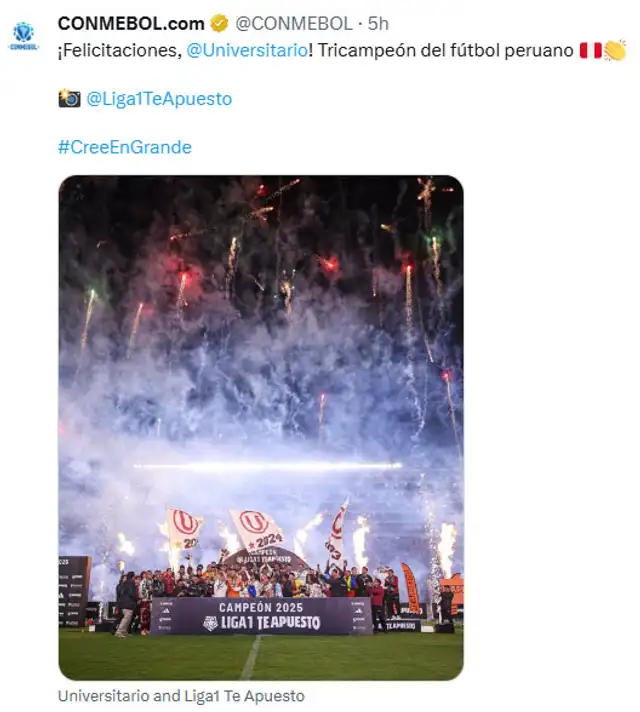The width and height of the screenshot is (640, 712).
Task: Click the tweet text 'Tricampeón del fútbol peruano'
Action: 446,50
